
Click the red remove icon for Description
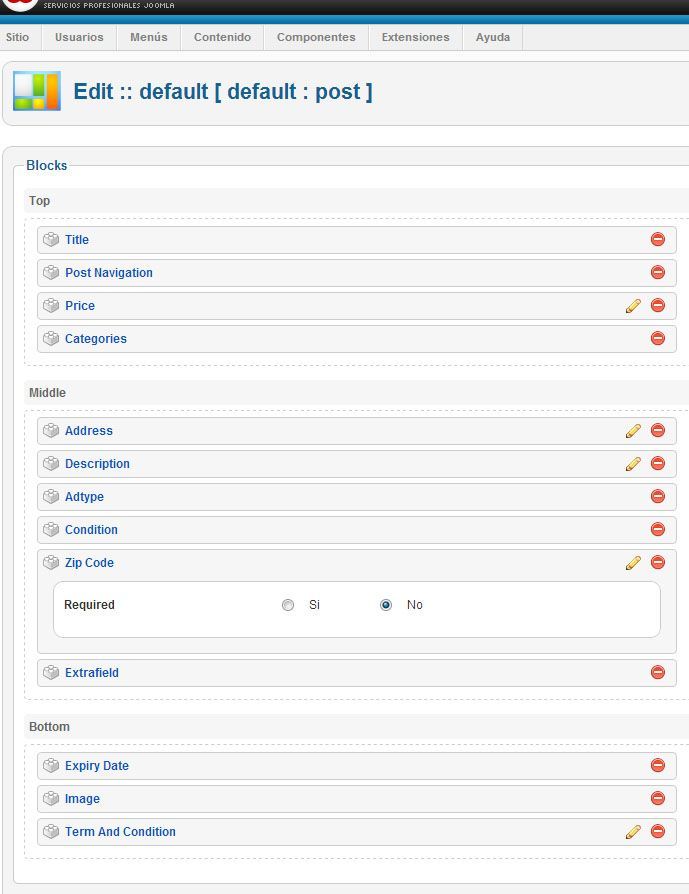(x=658, y=463)
